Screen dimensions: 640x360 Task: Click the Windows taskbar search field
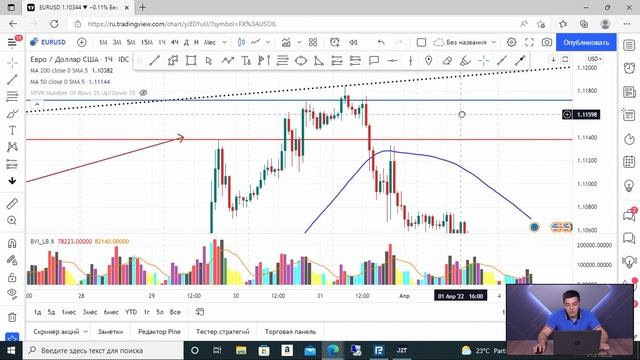tap(103, 351)
